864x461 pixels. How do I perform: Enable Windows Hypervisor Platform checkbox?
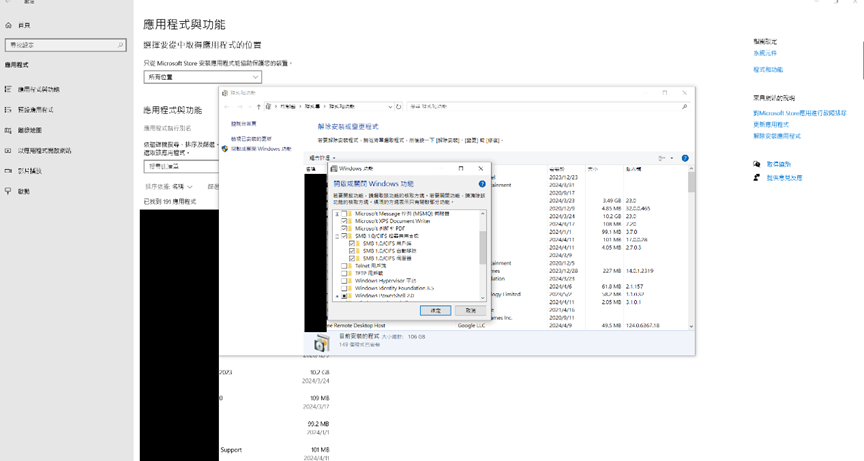(344, 280)
